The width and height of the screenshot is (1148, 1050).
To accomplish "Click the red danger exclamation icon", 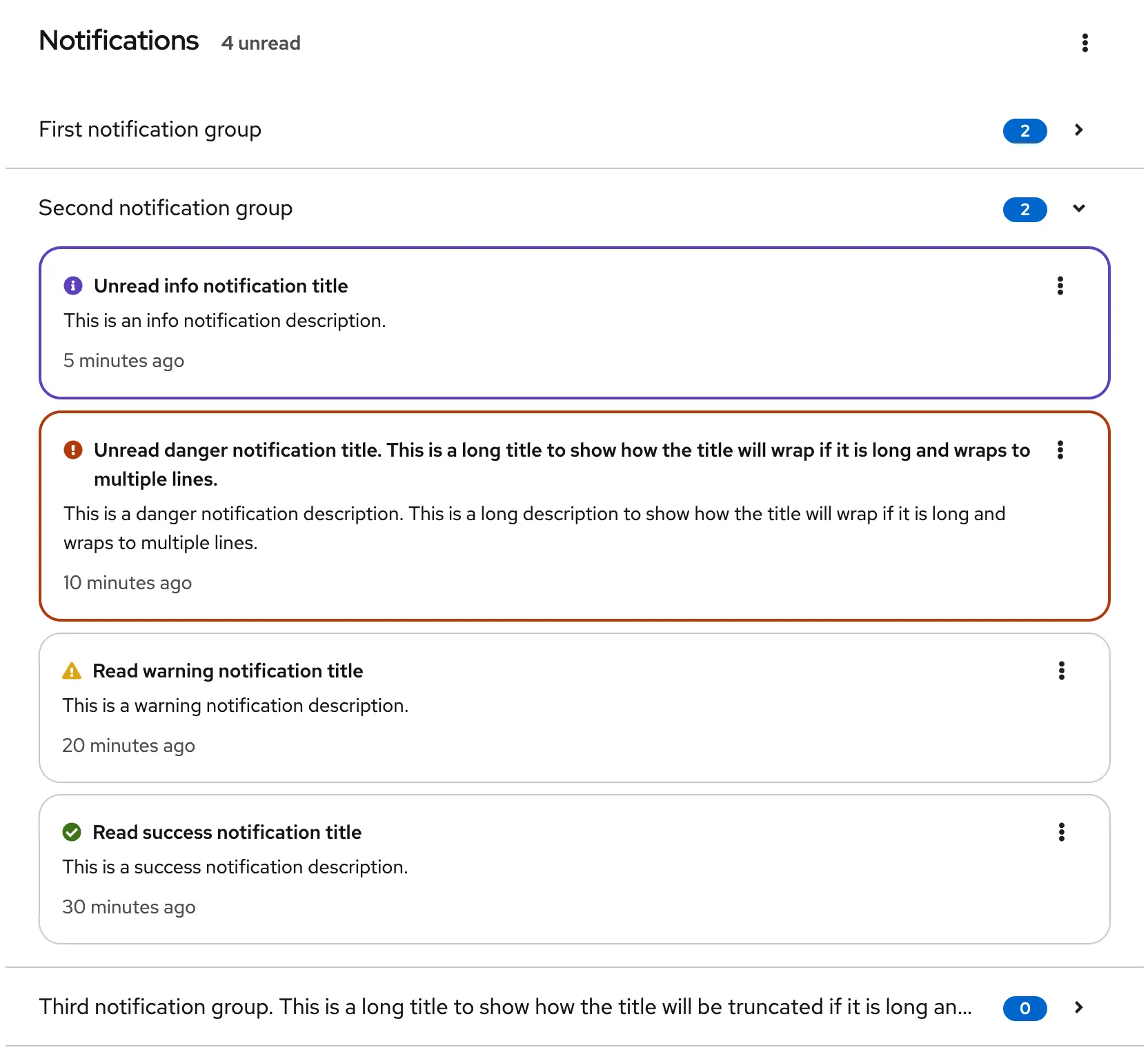I will [73, 450].
